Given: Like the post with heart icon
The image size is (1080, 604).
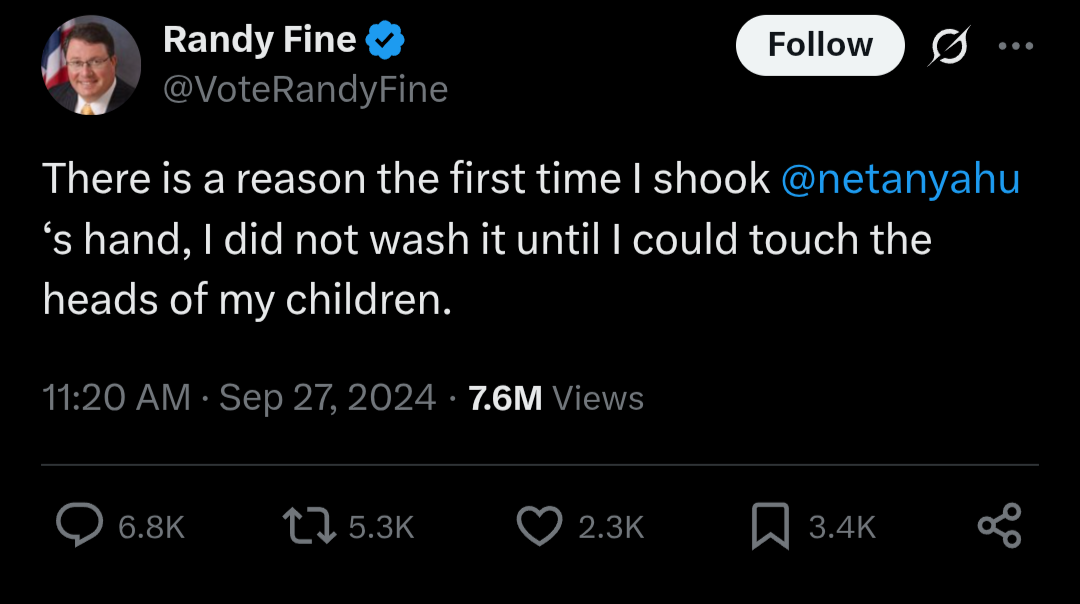Looking at the screenshot, I should coord(539,526).
